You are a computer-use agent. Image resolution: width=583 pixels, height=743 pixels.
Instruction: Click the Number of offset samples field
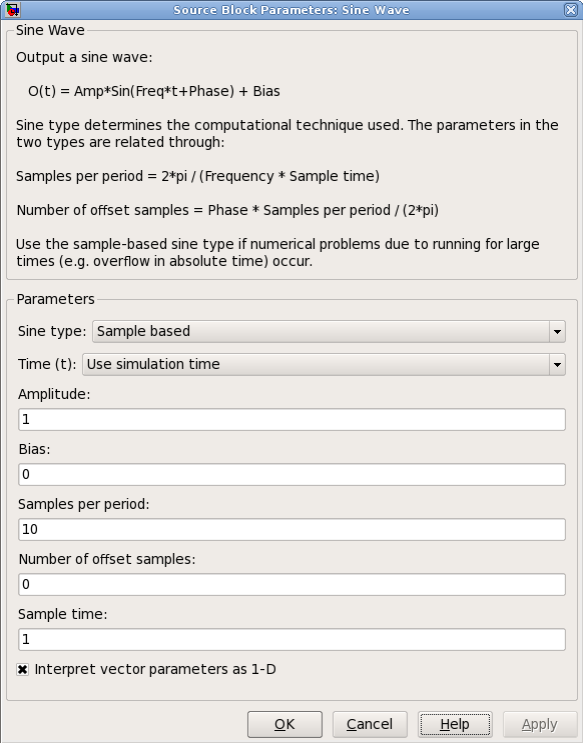(x=292, y=584)
